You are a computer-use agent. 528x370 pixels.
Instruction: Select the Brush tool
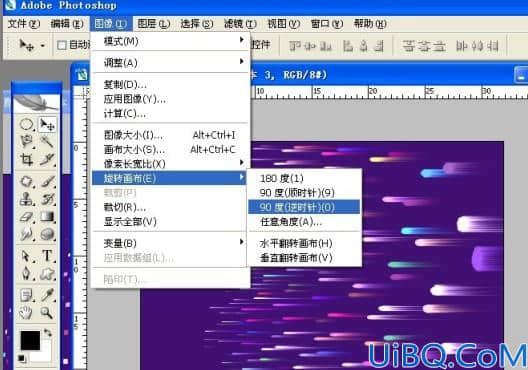click(47, 181)
